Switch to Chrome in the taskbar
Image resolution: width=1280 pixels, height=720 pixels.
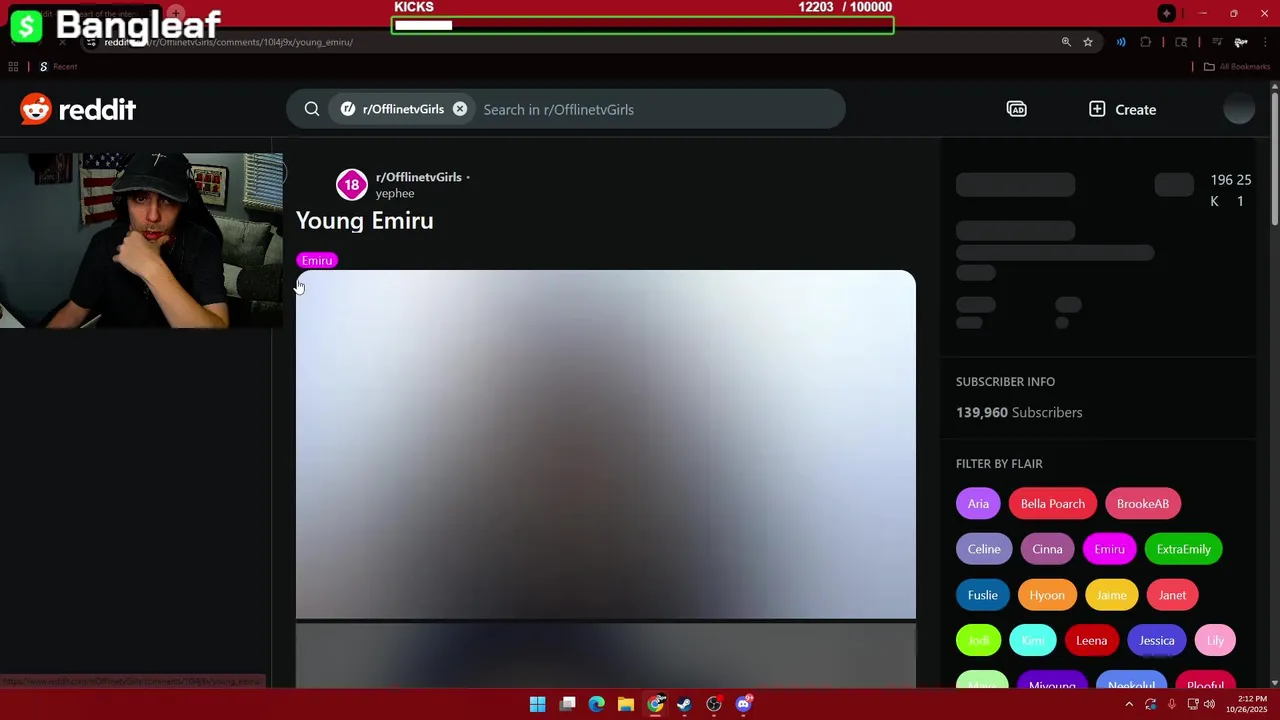(655, 704)
